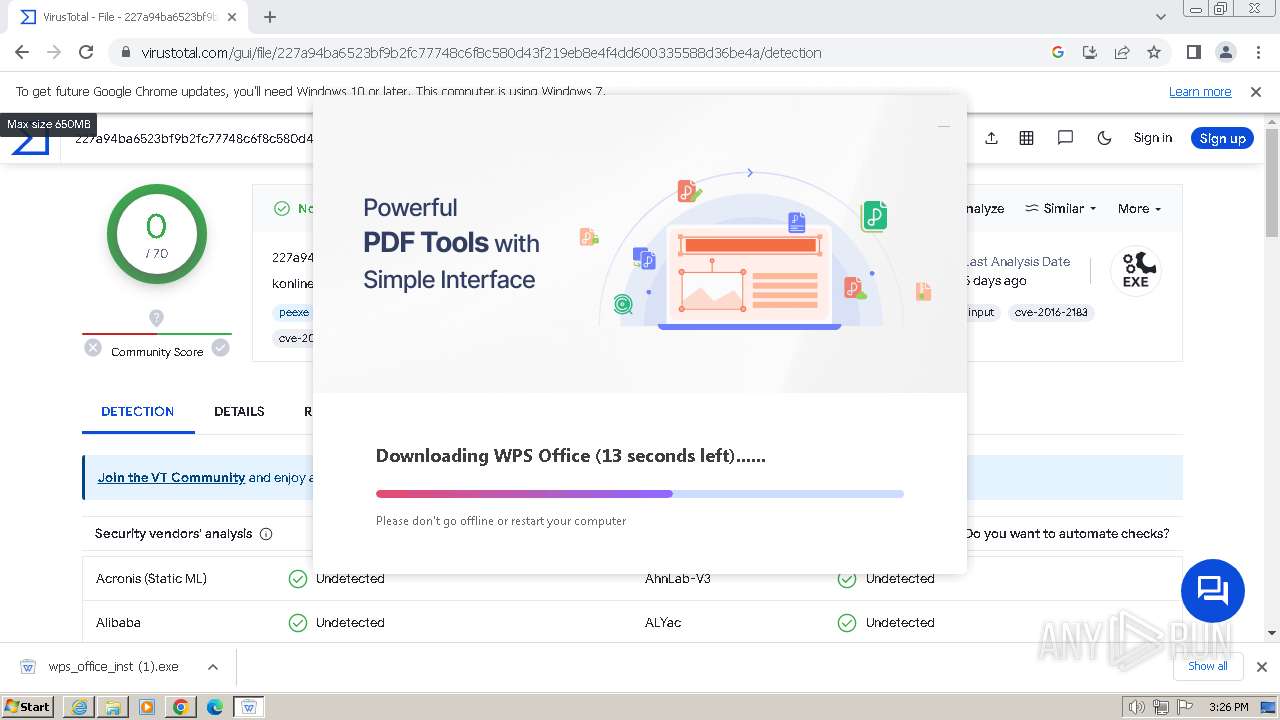Screen dimensions: 1280x720
Task: Open new browser tab with plus icon
Action: [x=270, y=17]
